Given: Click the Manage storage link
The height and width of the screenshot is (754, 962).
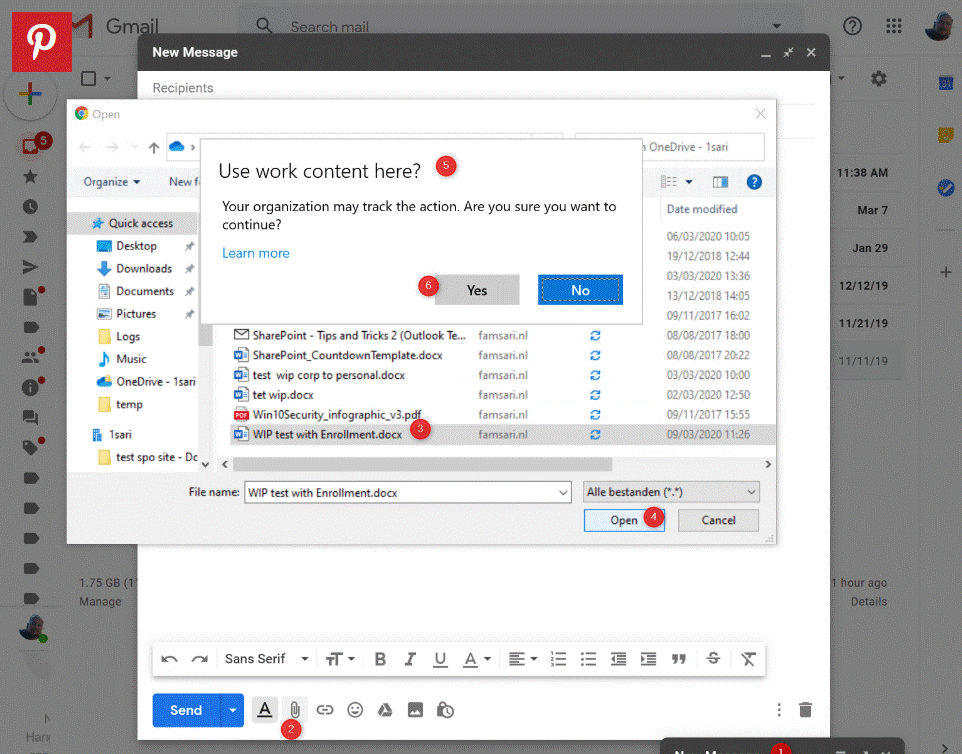Looking at the screenshot, I should click(x=100, y=602).
